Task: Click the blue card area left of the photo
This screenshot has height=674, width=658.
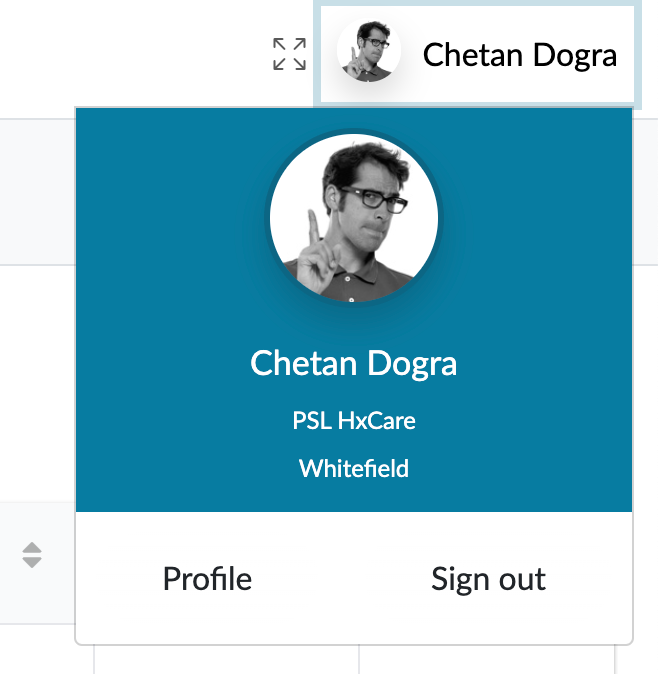Action: click(170, 220)
